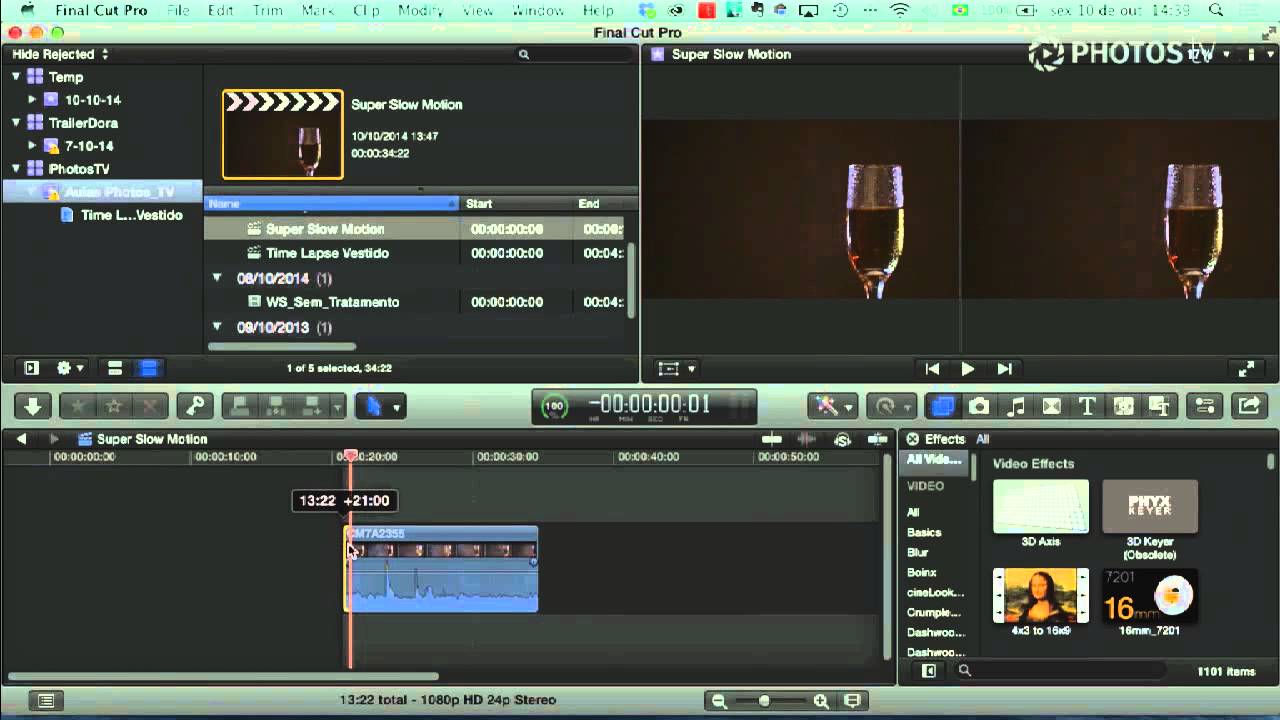
Task: Toggle timeline snapping button
Action: pyautogui.click(x=877, y=439)
